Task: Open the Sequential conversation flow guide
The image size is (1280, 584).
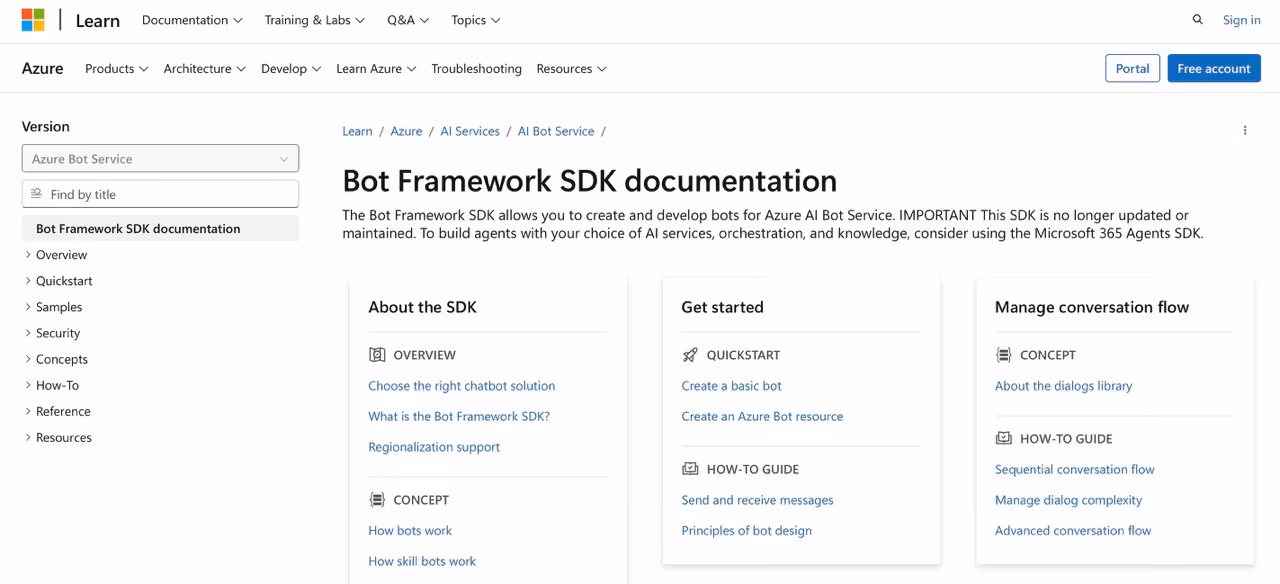Action: click(x=1074, y=469)
